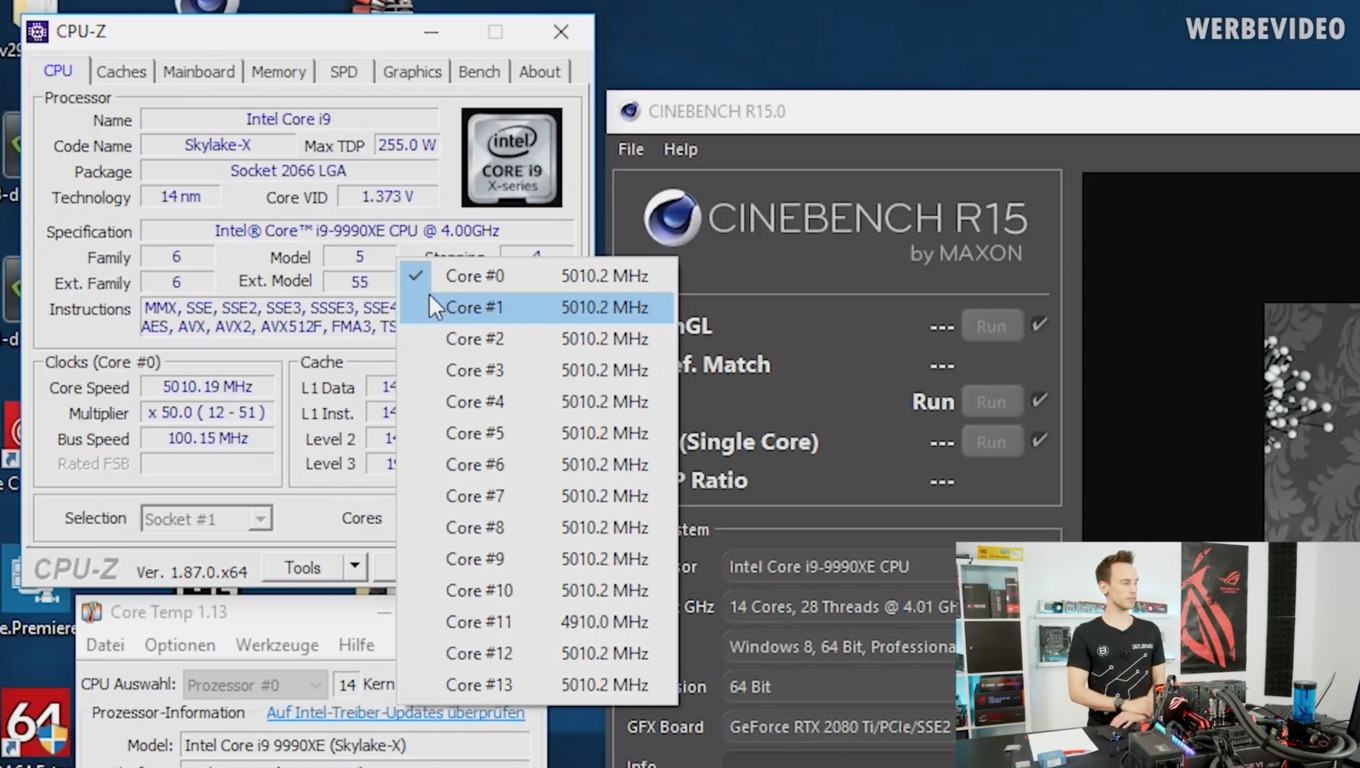Click the Auf Intel-Treiber-Updates überprüfen link
This screenshot has width=1360, height=768.
coord(395,713)
